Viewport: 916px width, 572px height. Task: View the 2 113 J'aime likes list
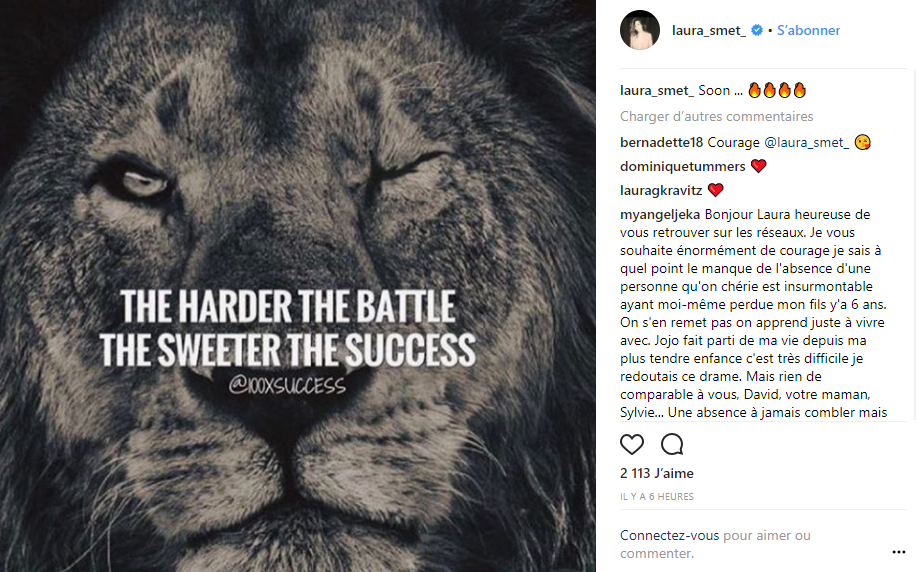point(656,473)
